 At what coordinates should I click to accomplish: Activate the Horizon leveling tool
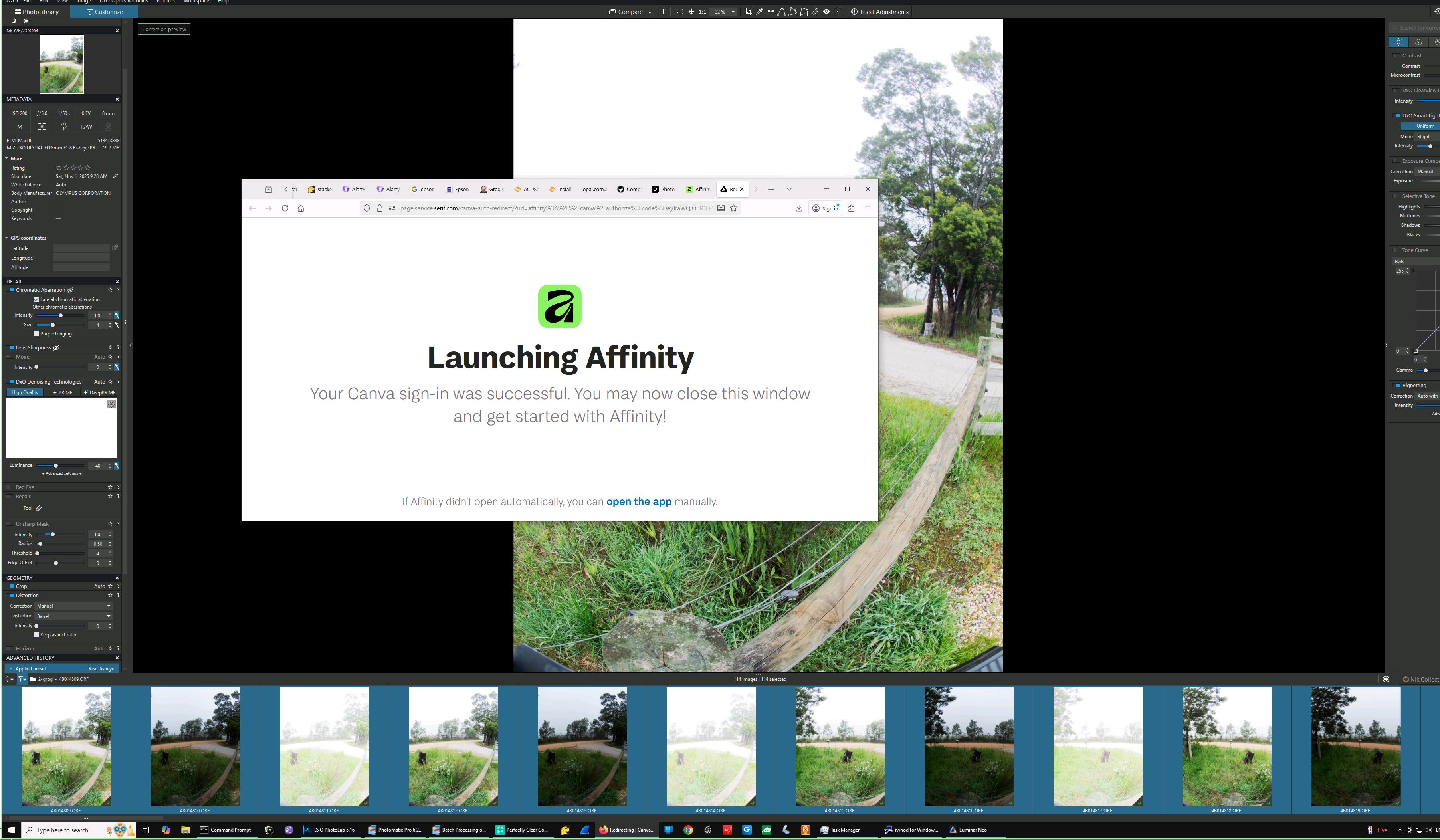pyautogui.click(x=771, y=12)
